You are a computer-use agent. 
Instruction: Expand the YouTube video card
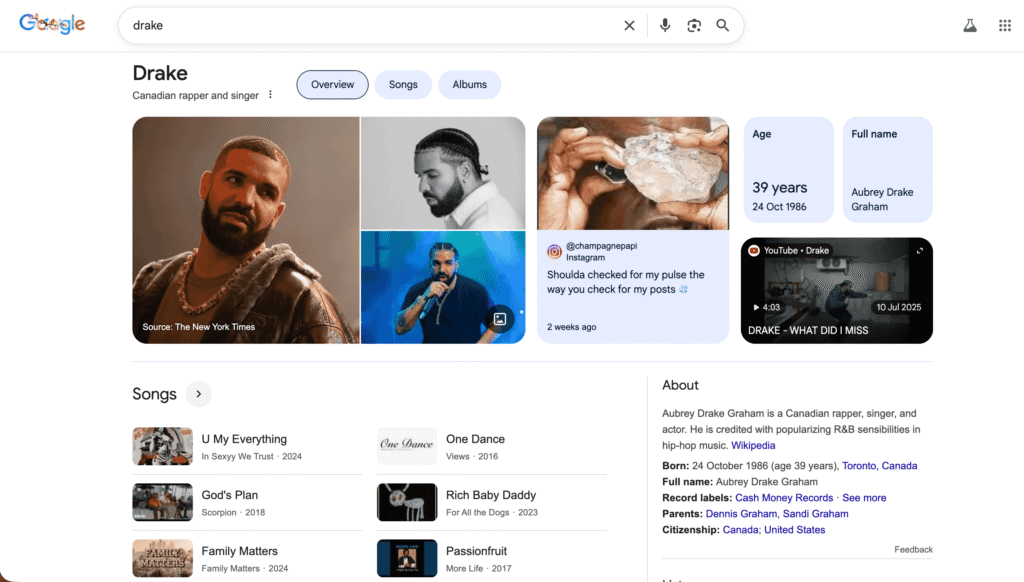click(x=919, y=251)
